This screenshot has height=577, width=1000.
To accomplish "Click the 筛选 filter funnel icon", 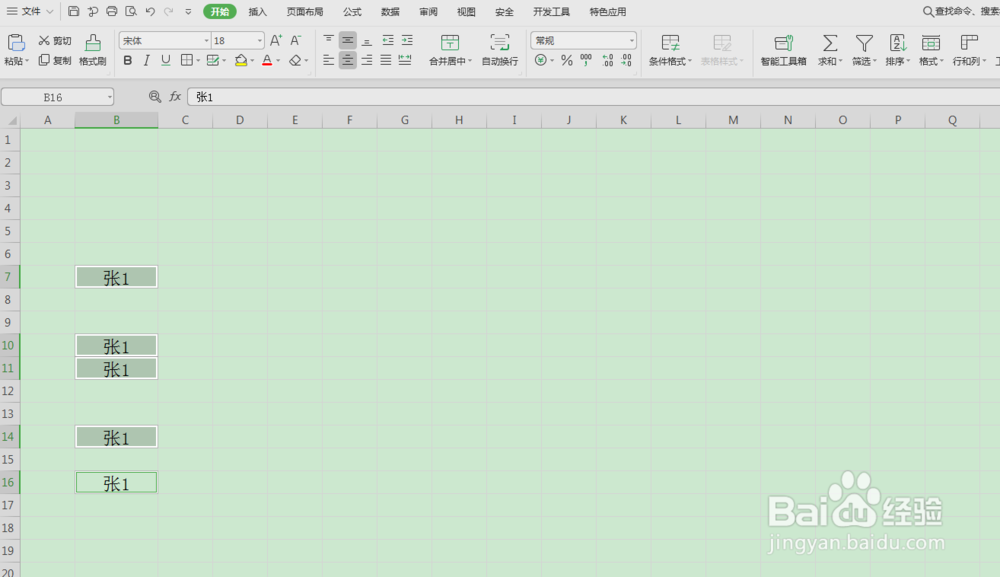I will pos(864,43).
